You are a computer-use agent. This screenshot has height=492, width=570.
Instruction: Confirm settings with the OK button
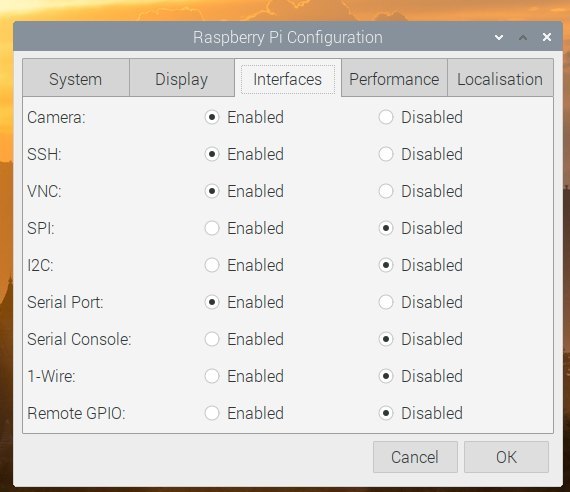pyautogui.click(x=506, y=457)
